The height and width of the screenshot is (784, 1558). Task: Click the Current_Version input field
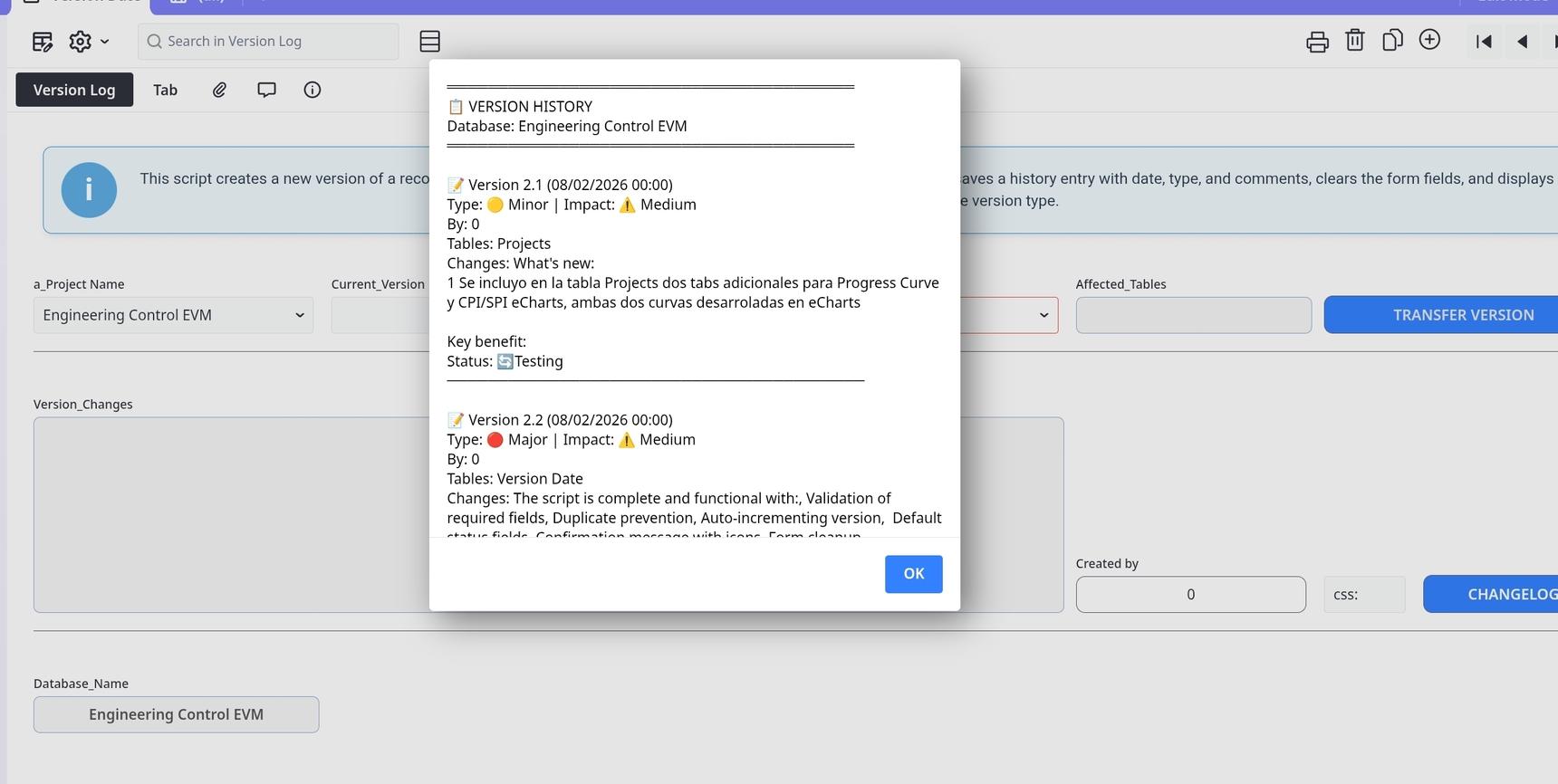pos(380,315)
